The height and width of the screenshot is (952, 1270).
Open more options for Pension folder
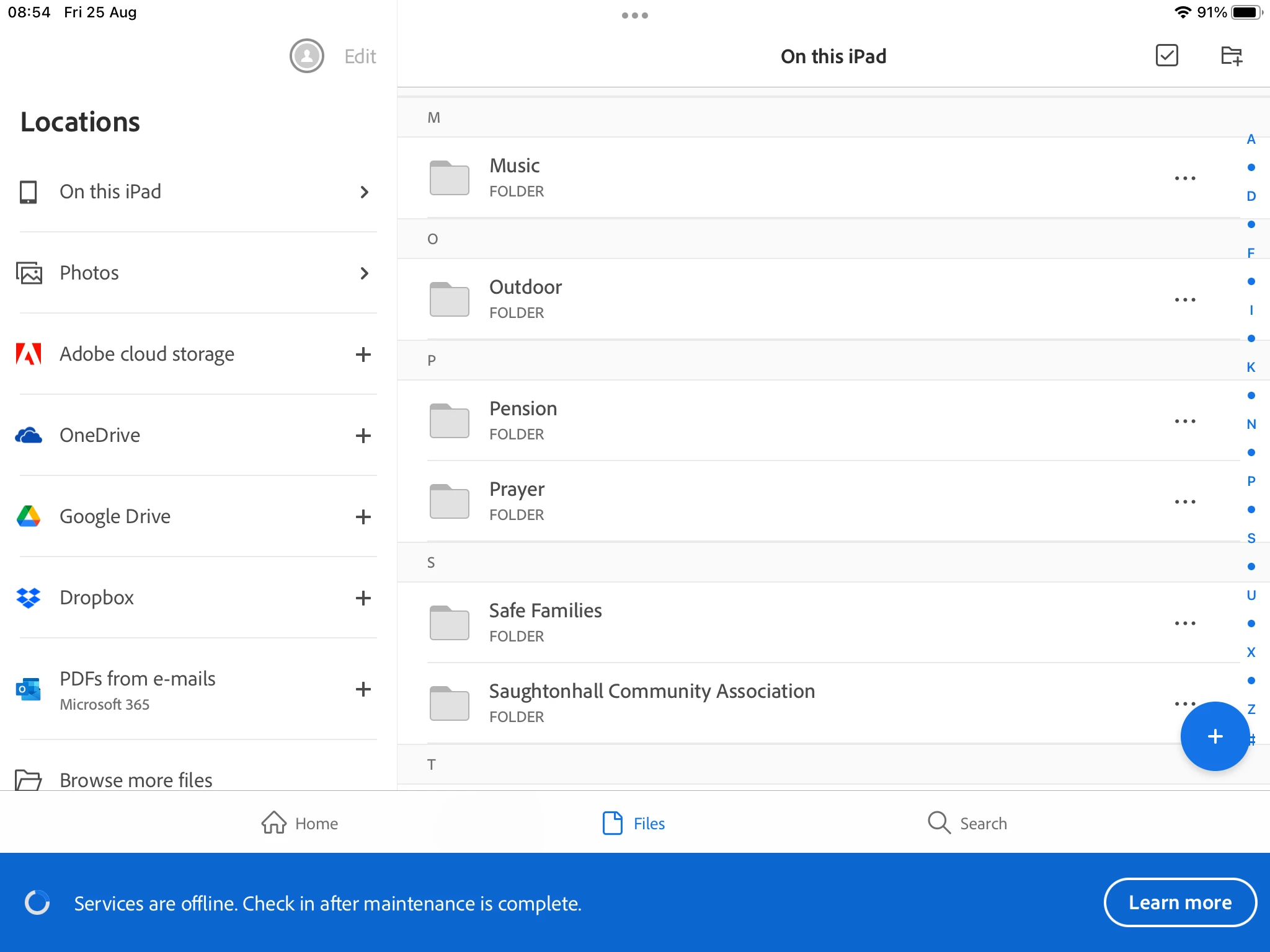click(1184, 421)
